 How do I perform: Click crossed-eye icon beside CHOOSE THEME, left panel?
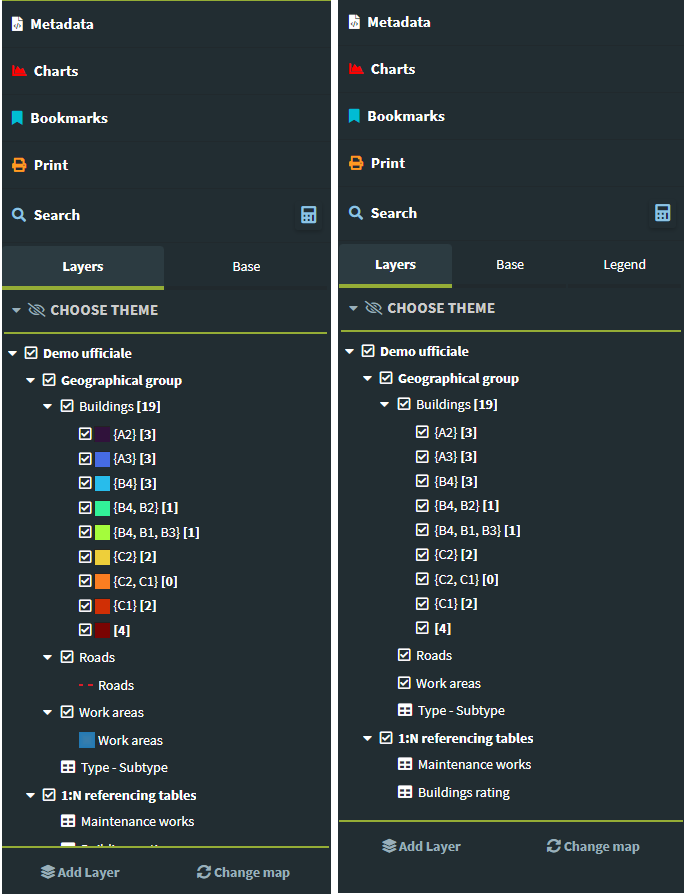click(x=36, y=310)
